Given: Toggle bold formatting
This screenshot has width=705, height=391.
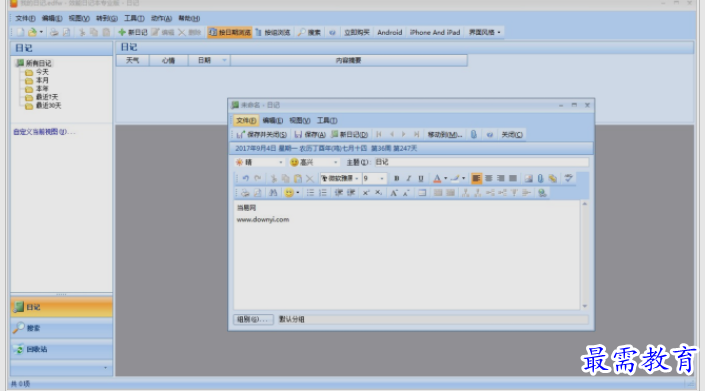Looking at the screenshot, I should point(397,178).
